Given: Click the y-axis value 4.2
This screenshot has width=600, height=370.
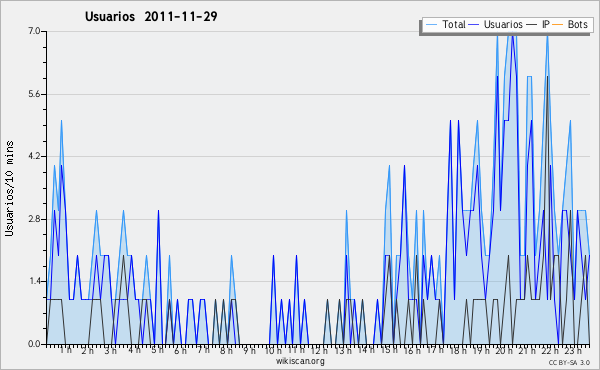Looking at the screenshot, I should click(x=34, y=156).
